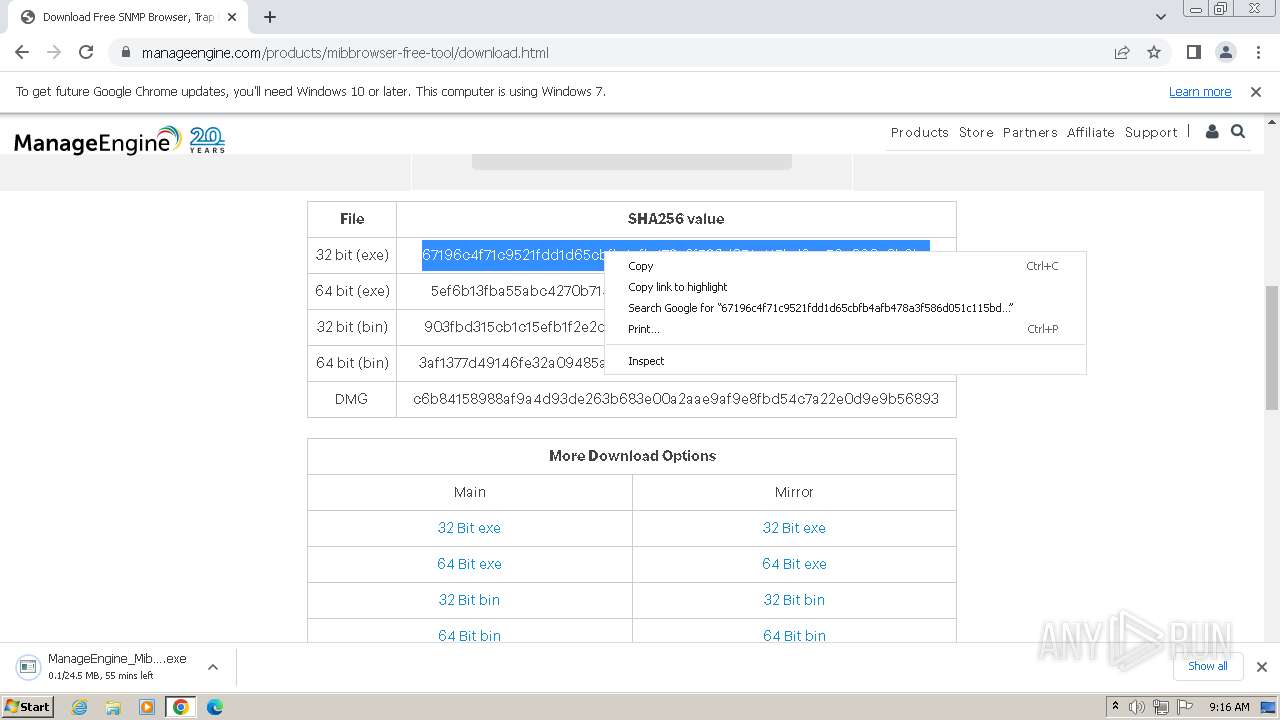Choose Inspect in context menu
The image size is (1280, 720).
(845, 361)
